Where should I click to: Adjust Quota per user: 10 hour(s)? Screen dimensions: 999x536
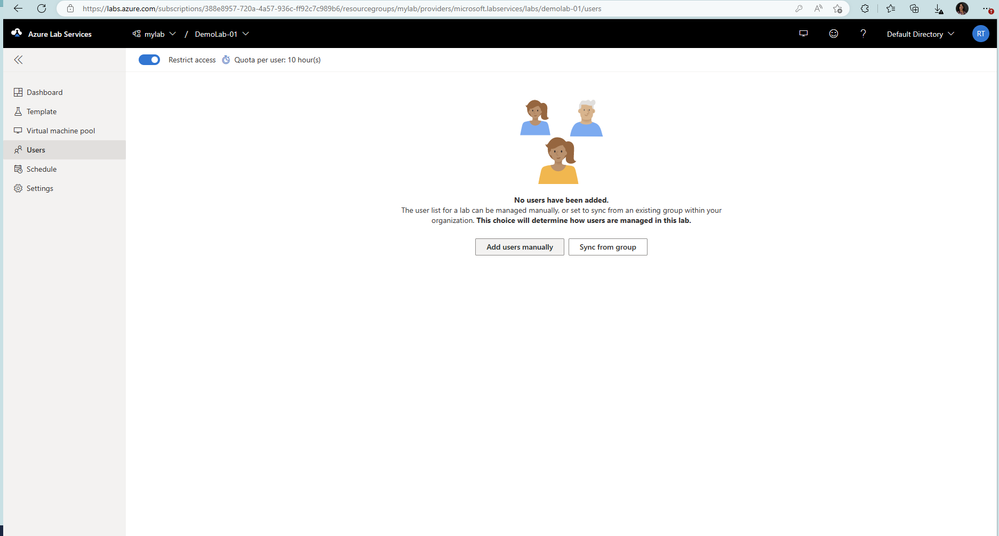pos(271,60)
